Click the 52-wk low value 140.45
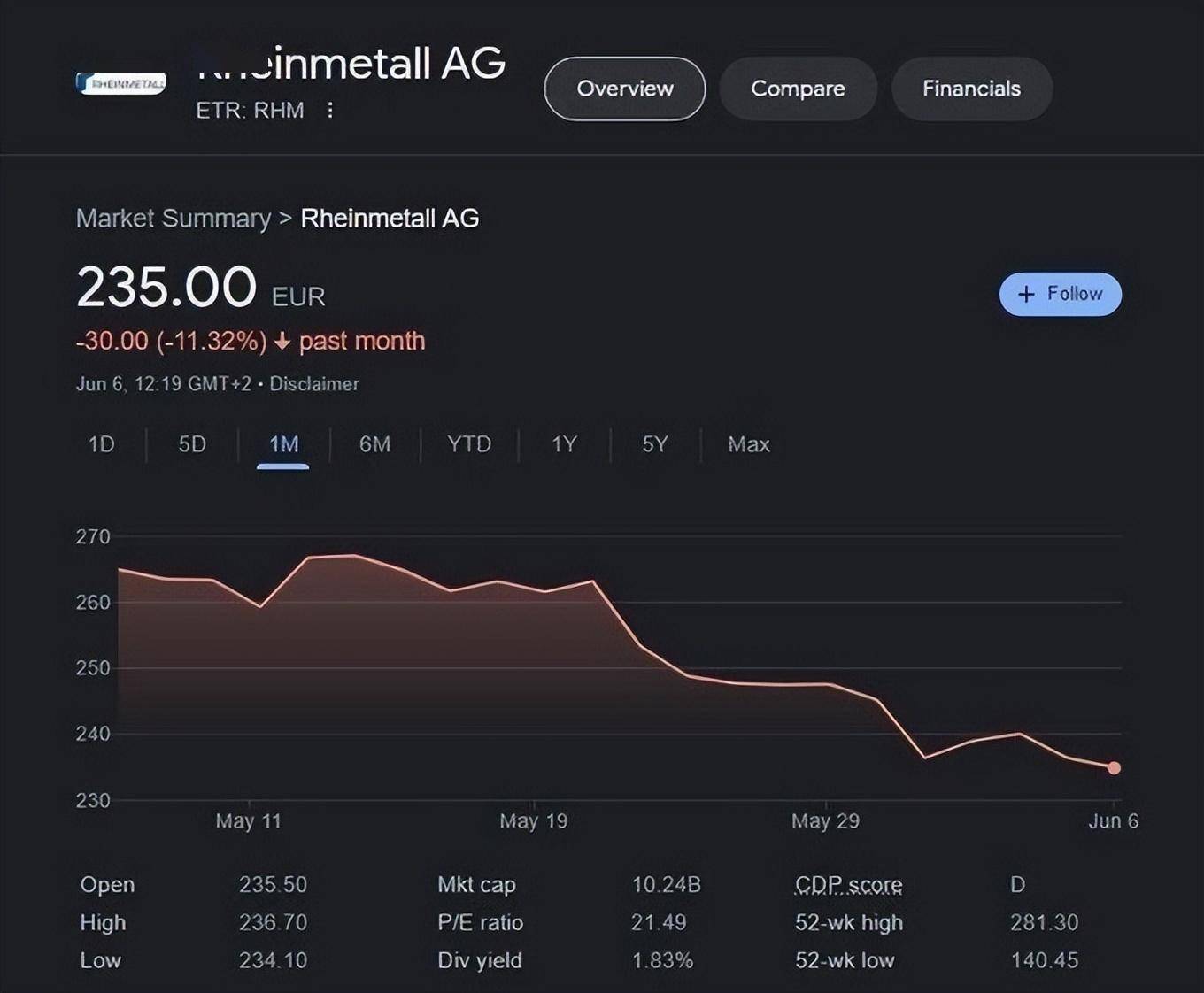 click(1045, 961)
